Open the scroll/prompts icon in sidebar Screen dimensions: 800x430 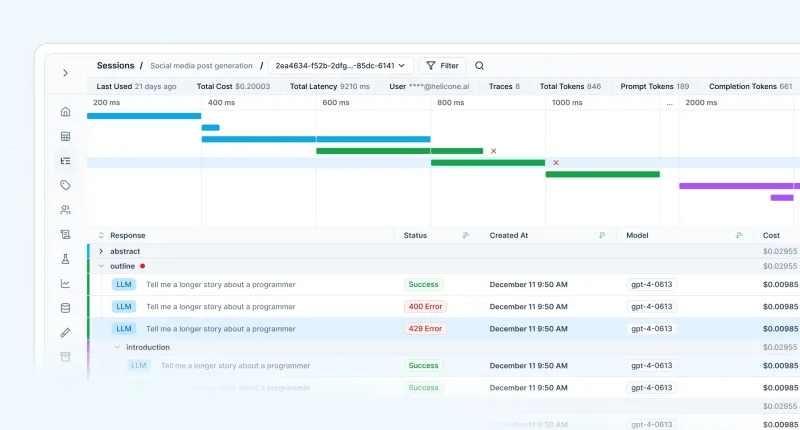tap(65, 234)
